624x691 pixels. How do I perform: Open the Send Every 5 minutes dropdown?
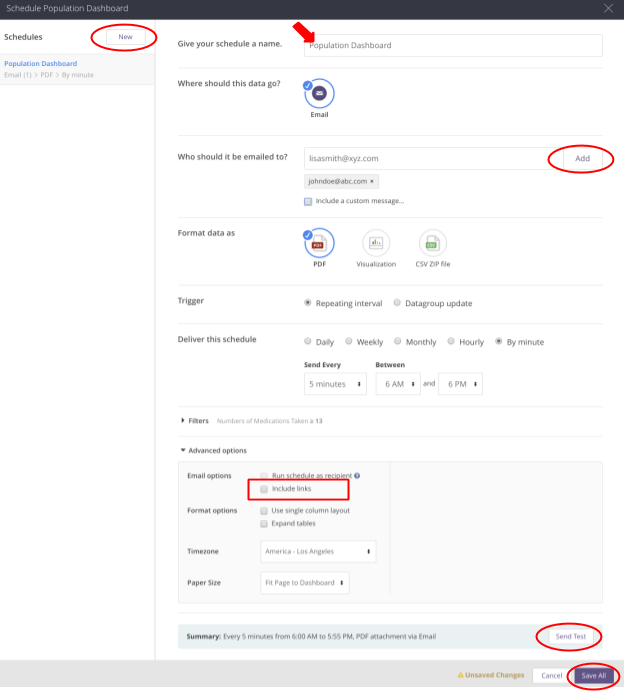pos(336,384)
